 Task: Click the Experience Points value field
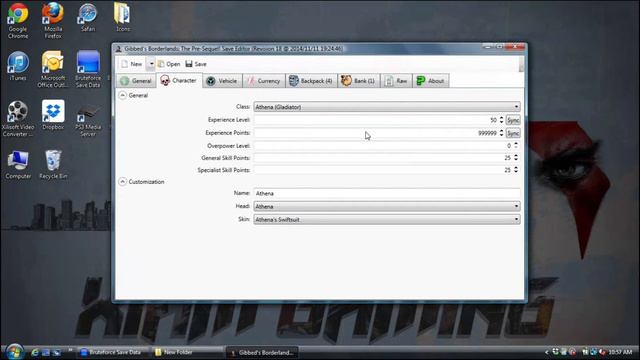[x=376, y=133]
